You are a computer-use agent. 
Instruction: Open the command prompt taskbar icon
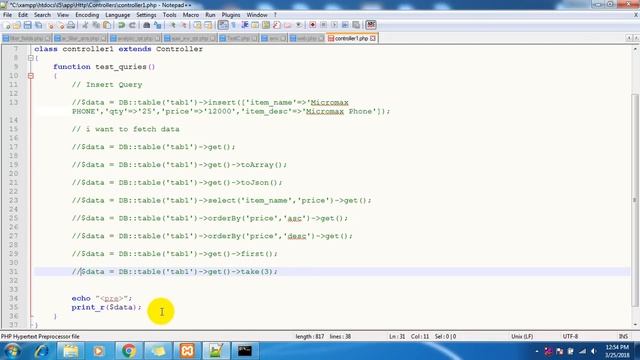pos(245,351)
